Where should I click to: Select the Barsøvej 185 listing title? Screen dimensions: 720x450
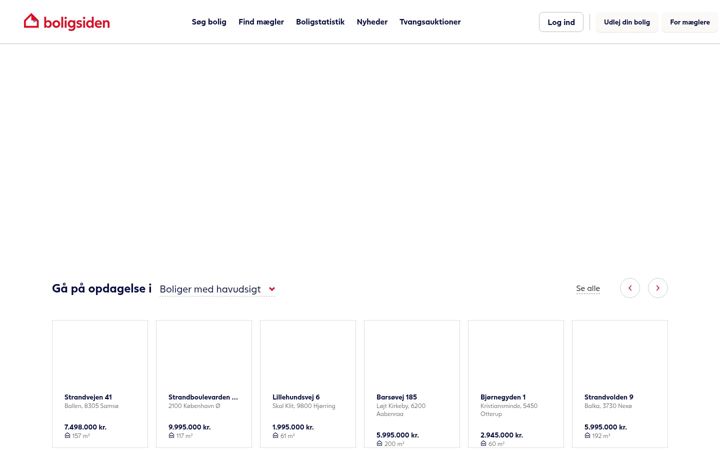[397, 397]
